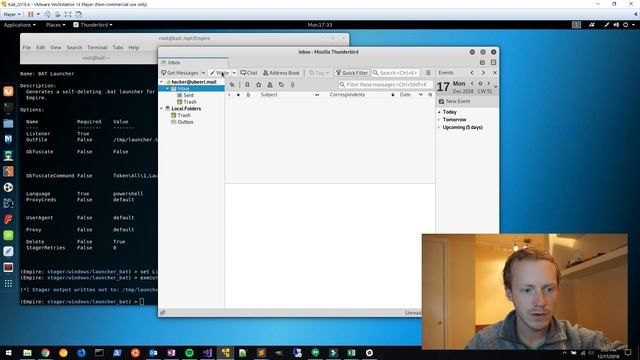
Task: Close the Events pane
Action: coord(495,73)
